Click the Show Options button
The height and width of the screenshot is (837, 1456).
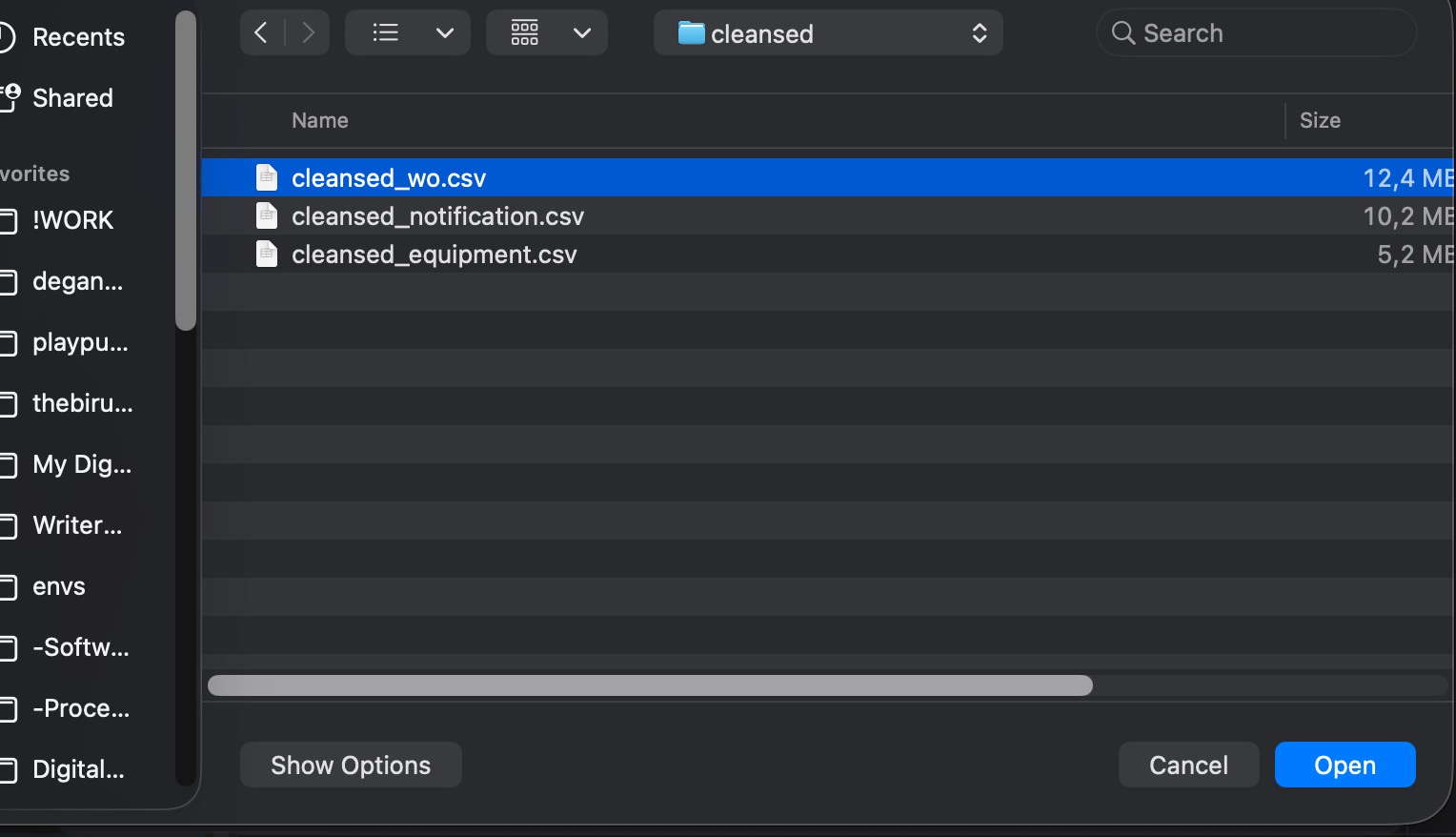point(351,765)
